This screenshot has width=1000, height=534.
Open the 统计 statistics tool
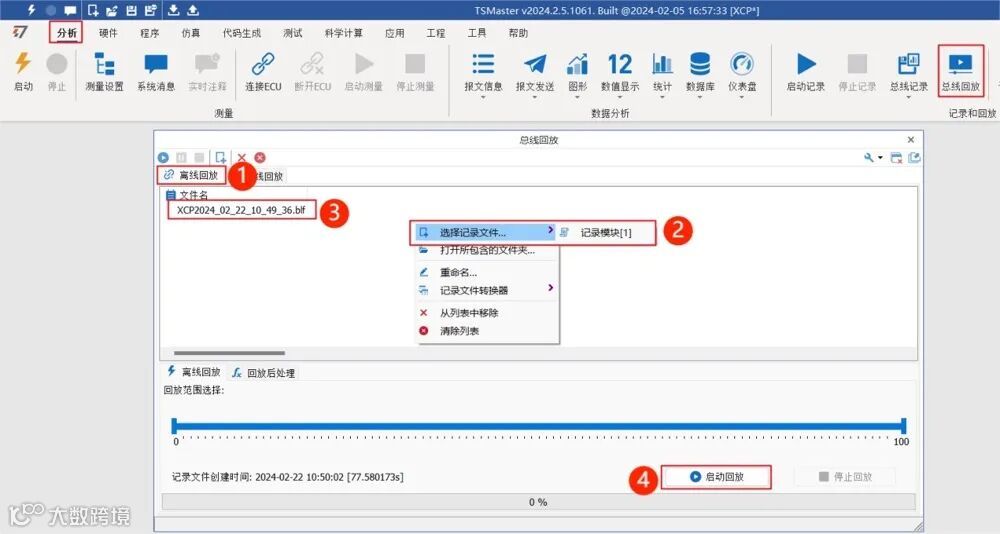tap(662, 71)
